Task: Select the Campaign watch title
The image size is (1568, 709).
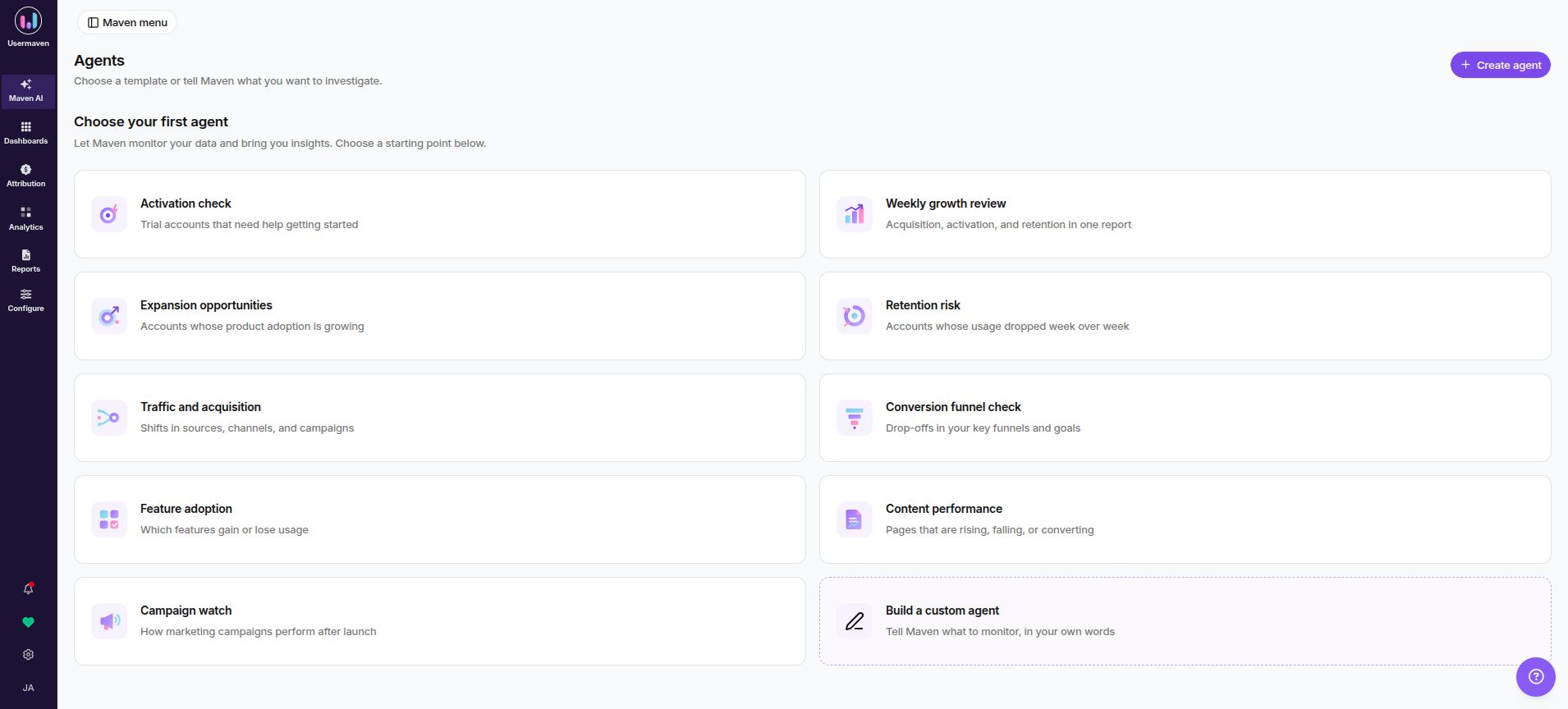Action: pyautogui.click(x=186, y=611)
